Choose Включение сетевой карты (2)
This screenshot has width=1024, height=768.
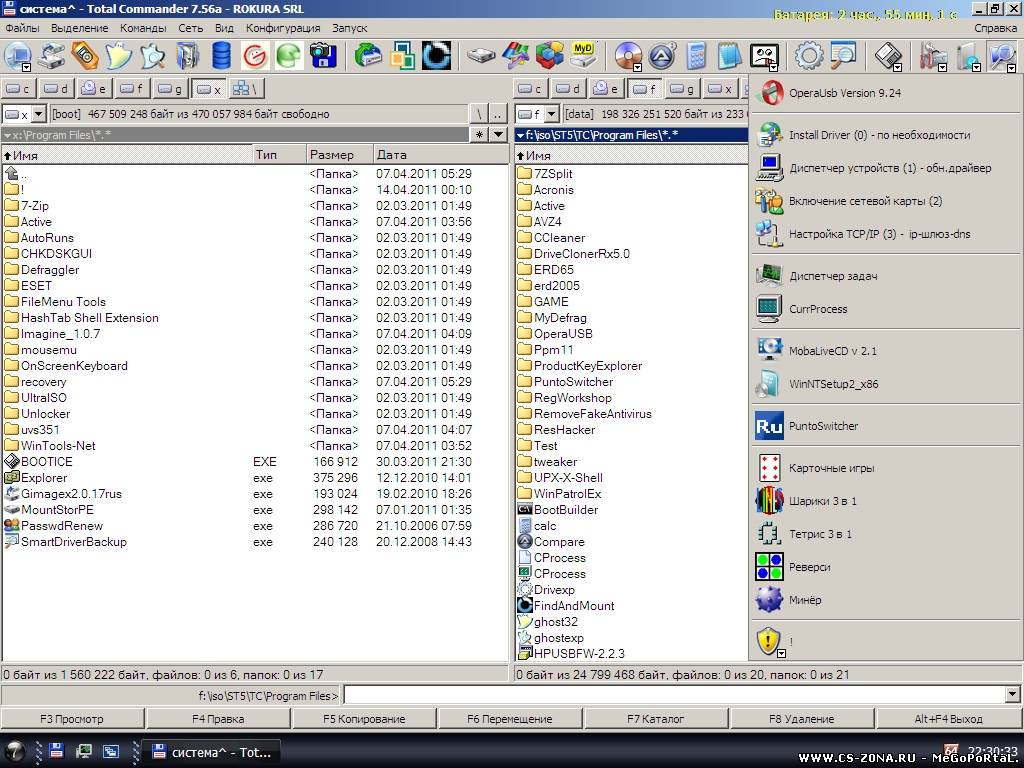tap(886, 201)
